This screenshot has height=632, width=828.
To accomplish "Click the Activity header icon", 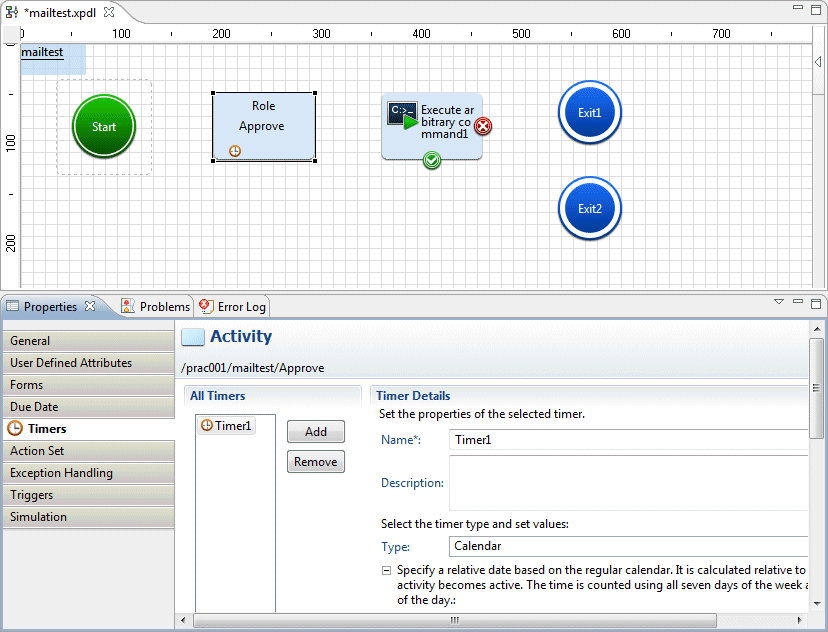I will (193, 337).
